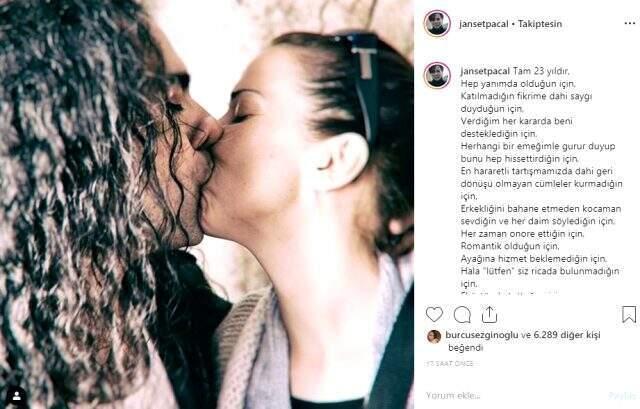The image size is (640, 409).
Task: Click the jansetpacal username in the header
Action: pyautogui.click(x=484, y=24)
